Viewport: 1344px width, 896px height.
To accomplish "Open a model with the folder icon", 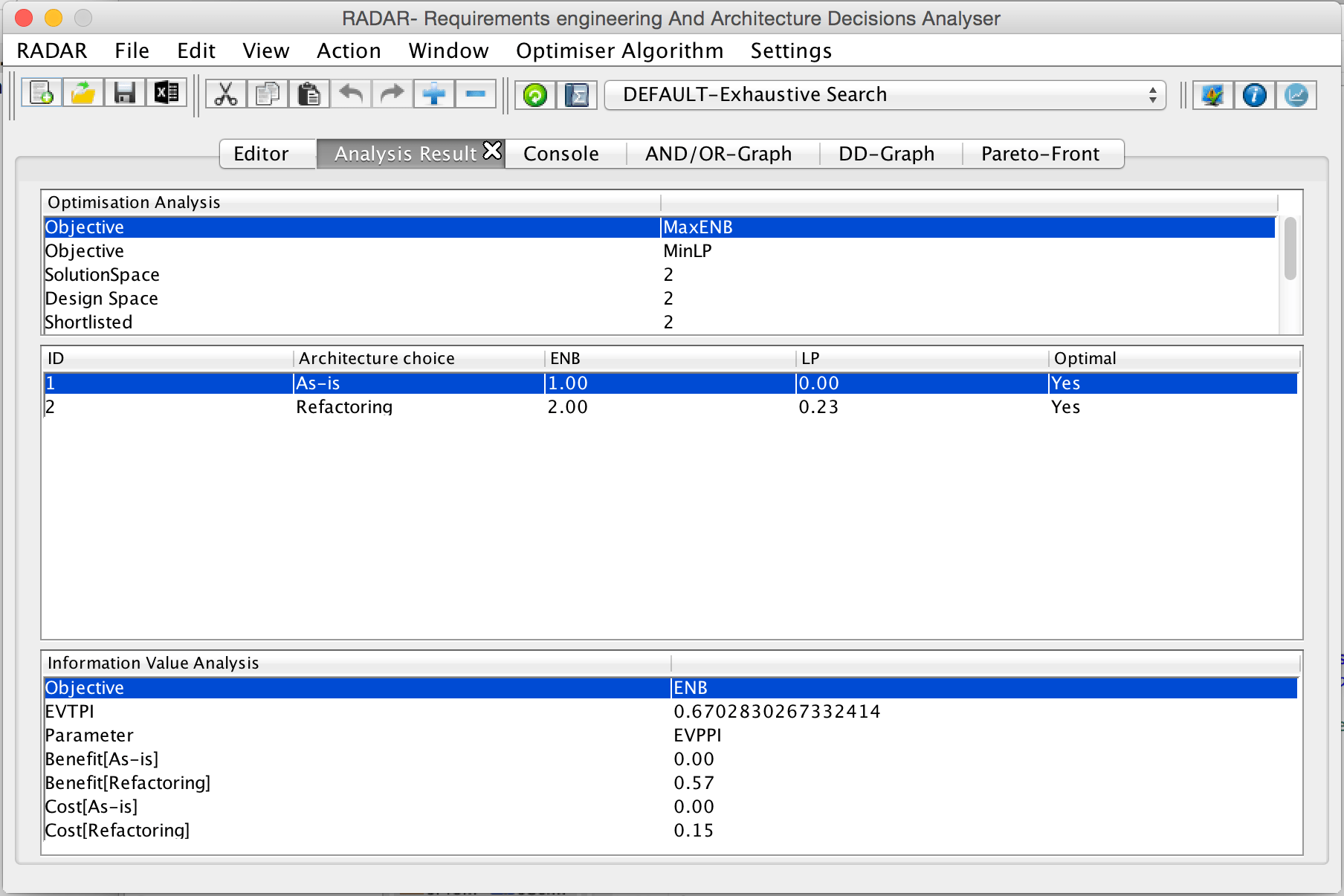I will [x=83, y=94].
